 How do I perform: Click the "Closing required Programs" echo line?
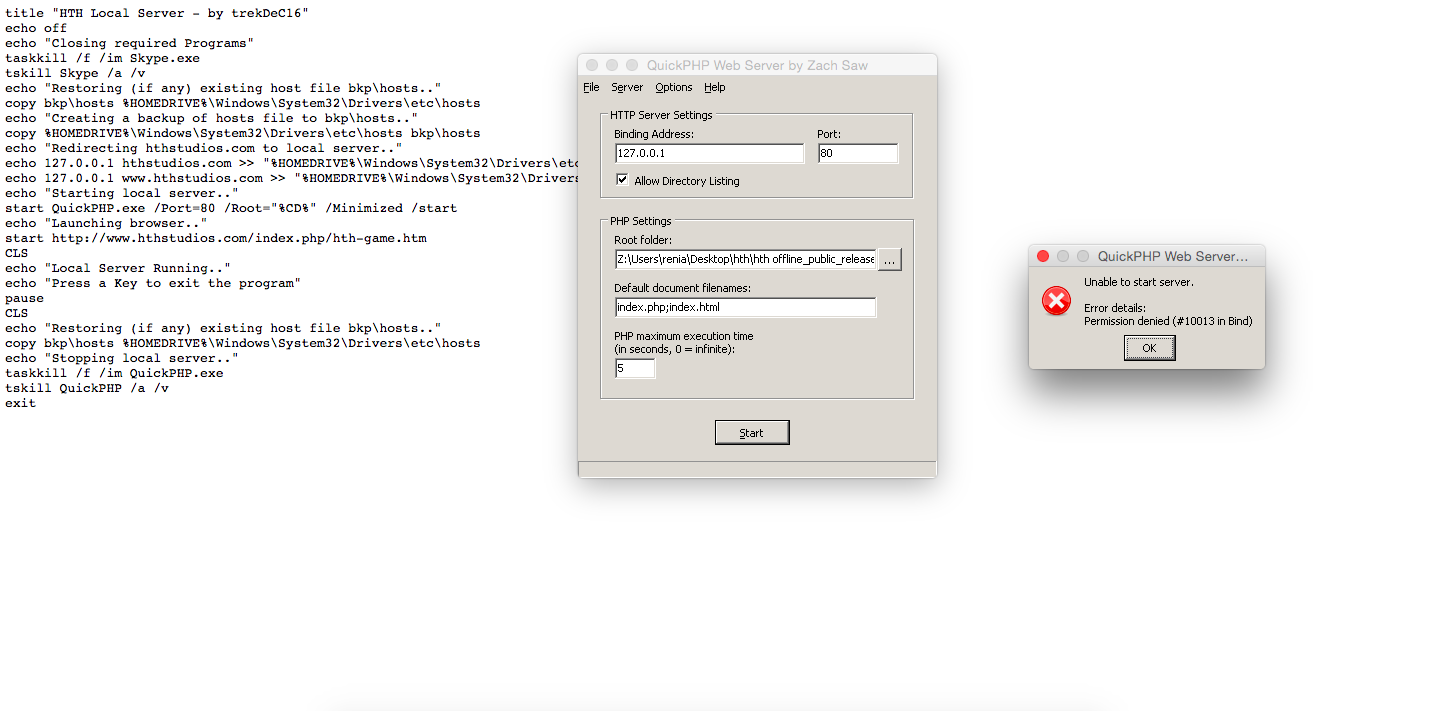(129, 43)
